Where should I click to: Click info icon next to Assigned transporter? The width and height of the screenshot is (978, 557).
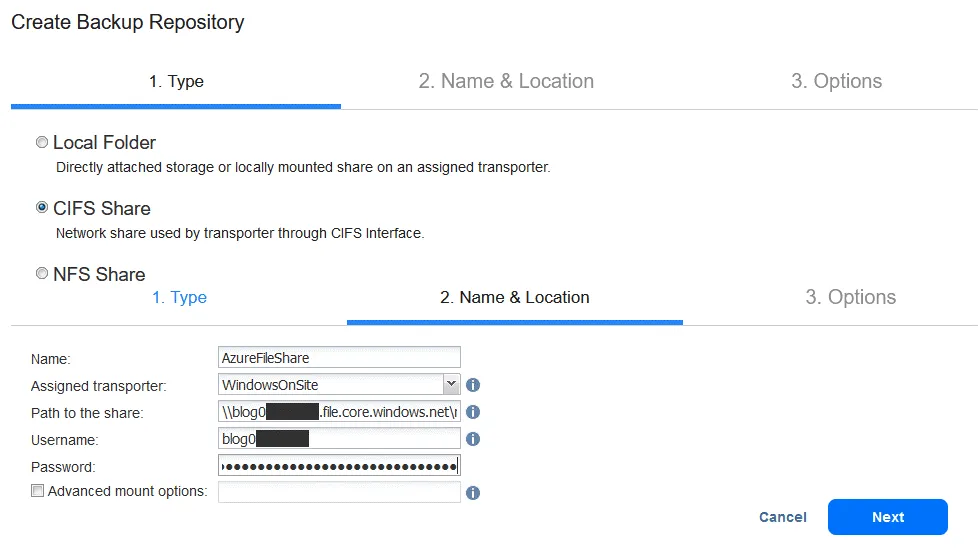coord(474,385)
